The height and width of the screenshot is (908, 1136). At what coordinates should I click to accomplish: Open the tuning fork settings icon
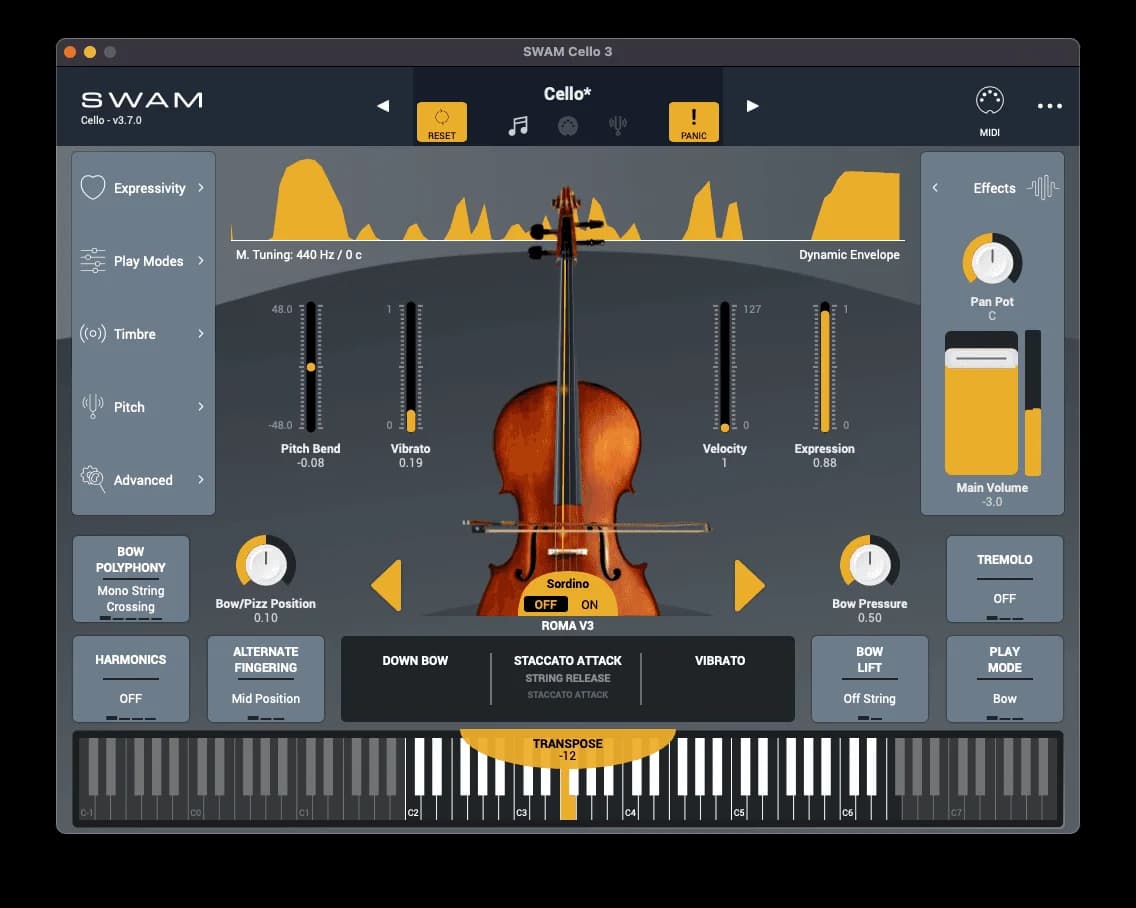pyautogui.click(x=617, y=126)
